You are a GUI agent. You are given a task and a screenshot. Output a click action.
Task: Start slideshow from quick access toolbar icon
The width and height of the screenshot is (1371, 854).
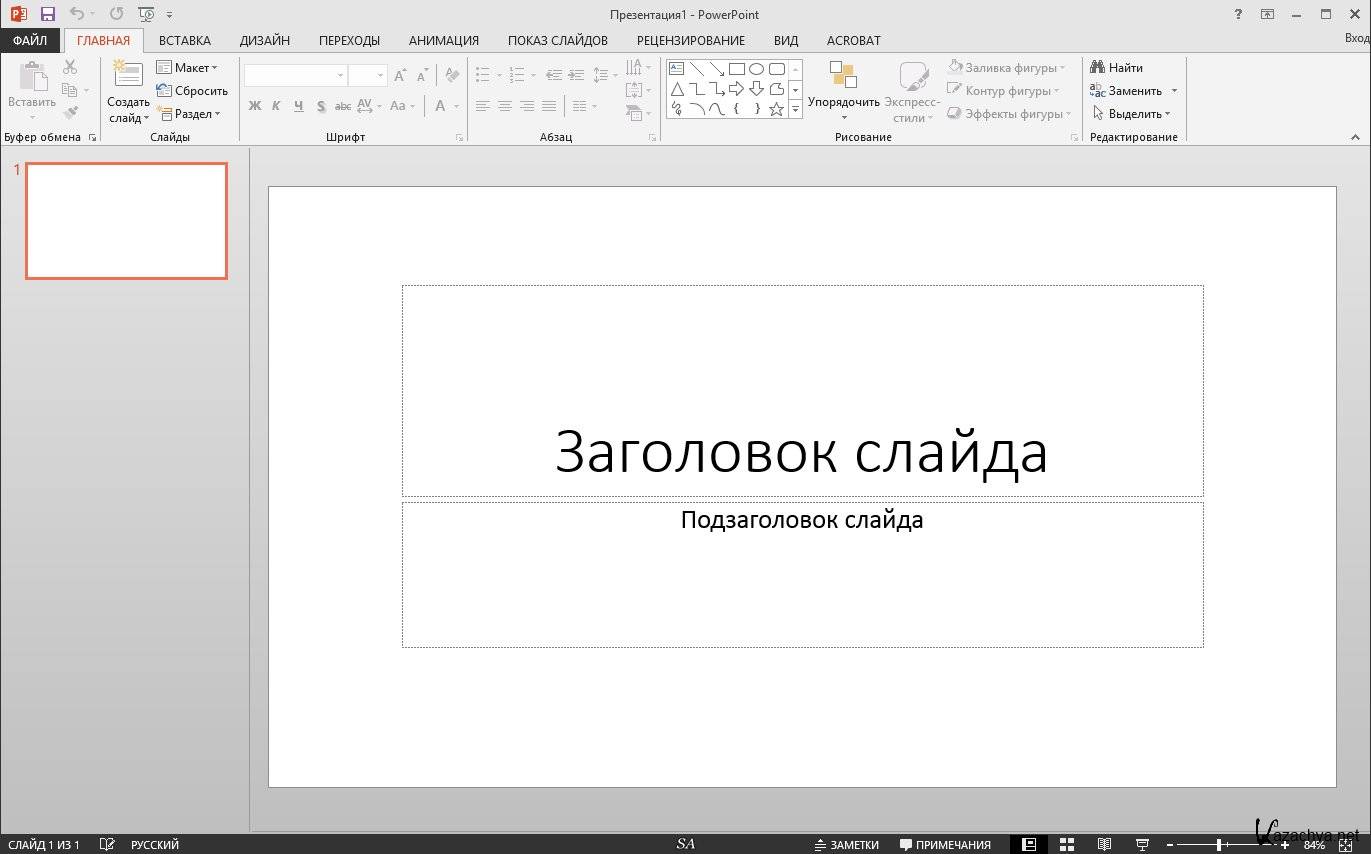147,14
